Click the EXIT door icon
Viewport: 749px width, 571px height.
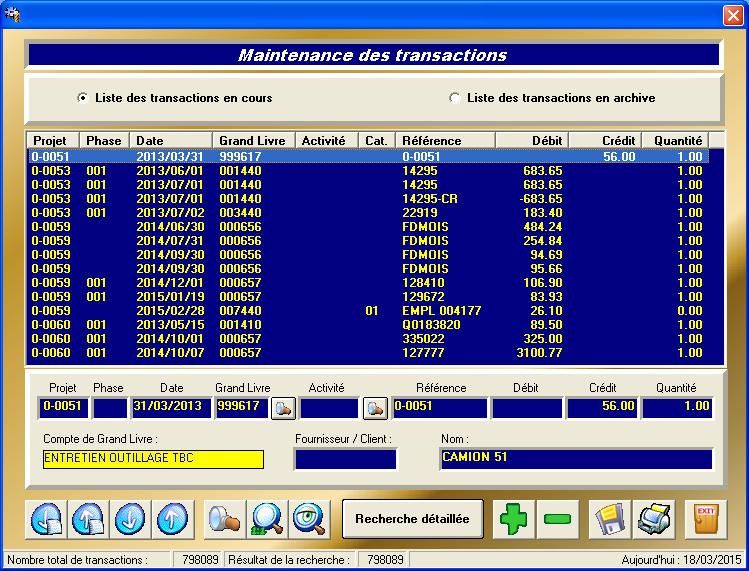tap(706, 520)
